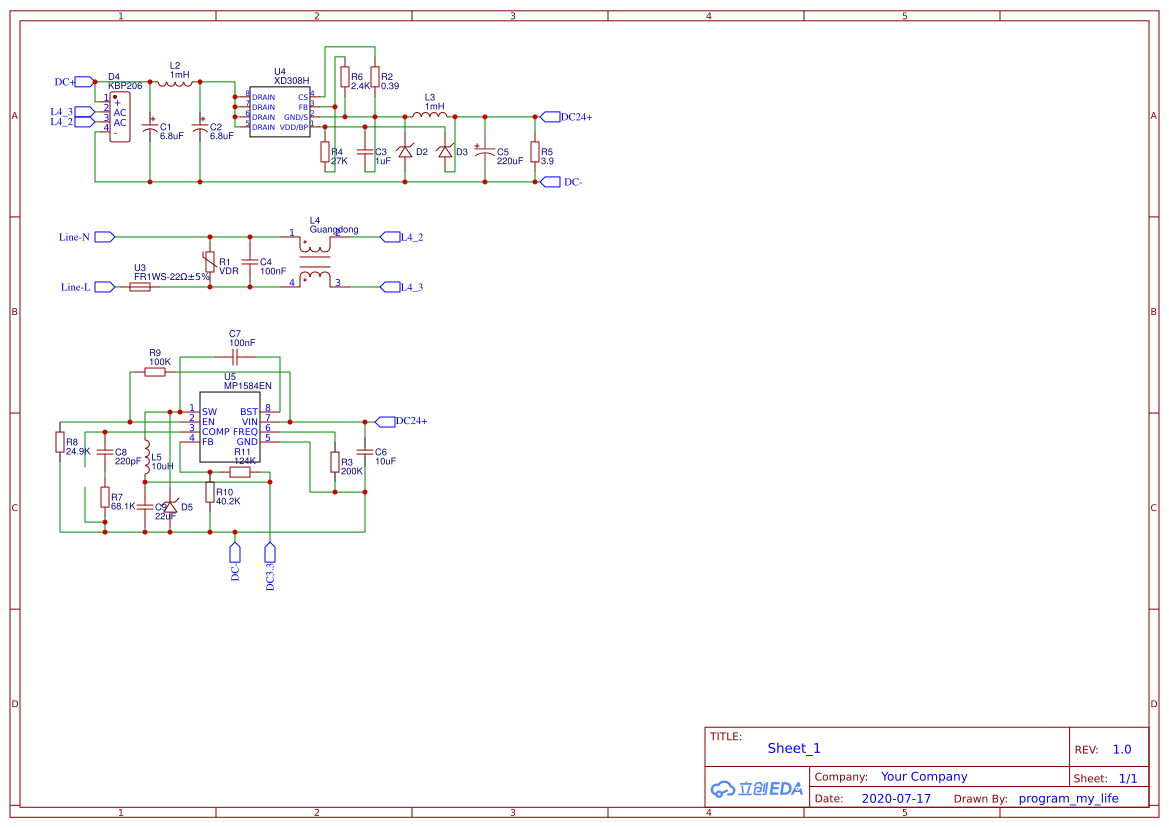Click the DC- port next to R5
Screen dimensions: 1169x828
(x=550, y=182)
